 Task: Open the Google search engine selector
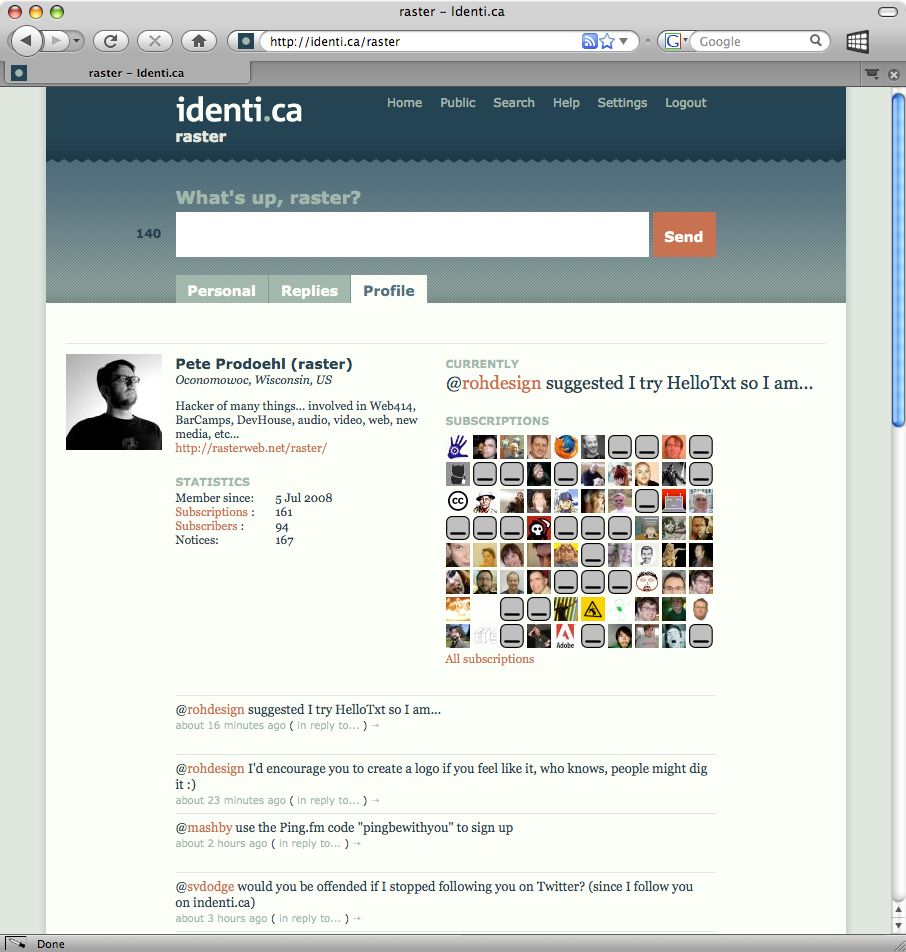coord(675,41)
